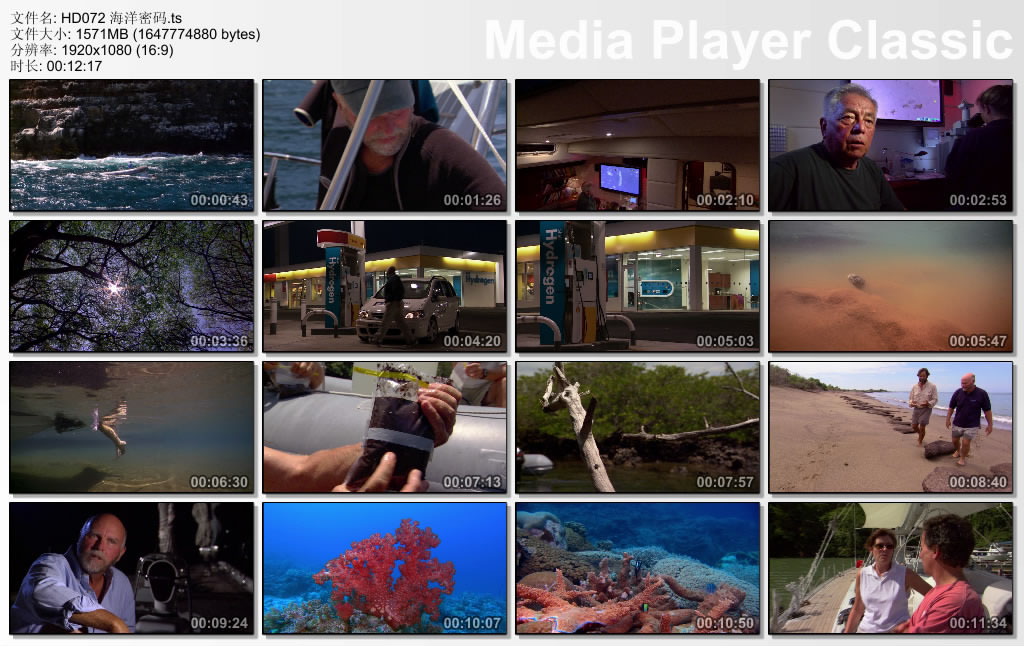Open the coral reef thumbnail at 00:10:50

(x=637, y=568)
